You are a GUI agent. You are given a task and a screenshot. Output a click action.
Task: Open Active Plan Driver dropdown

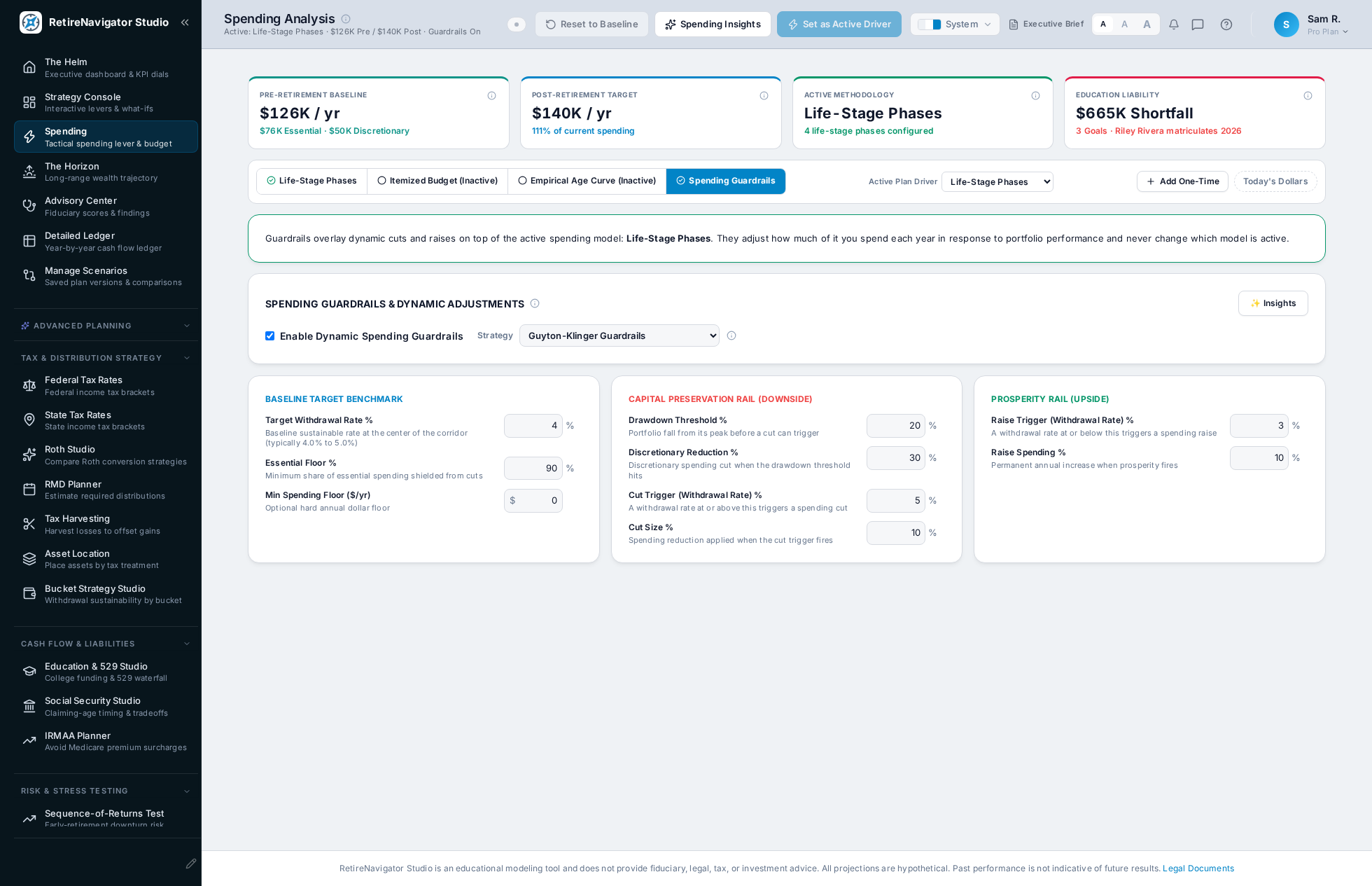(x=997, y=181)
